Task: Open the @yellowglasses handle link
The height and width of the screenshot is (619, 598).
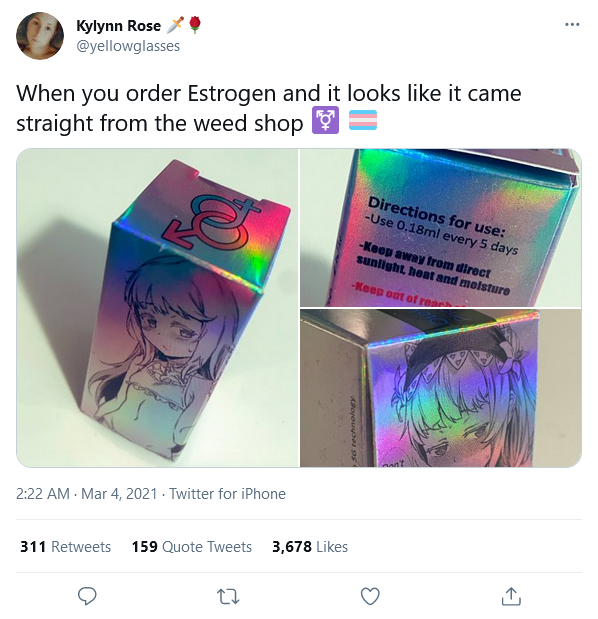Action: point(128,46)
